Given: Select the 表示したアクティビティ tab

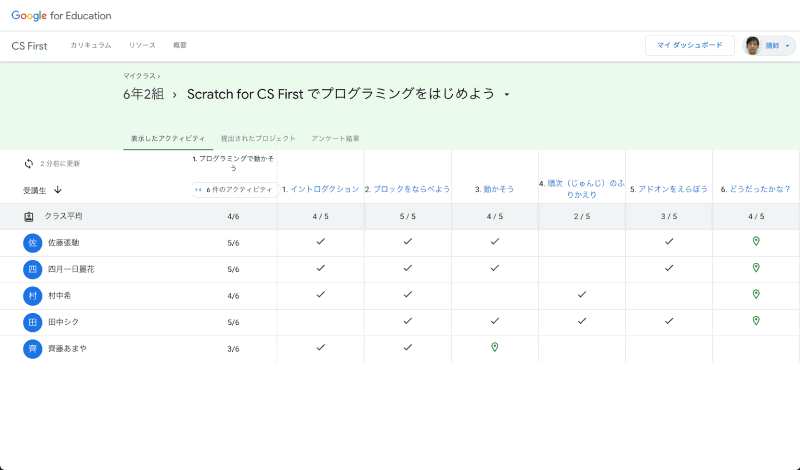Looking at the screenshot, I should [168, 138].
